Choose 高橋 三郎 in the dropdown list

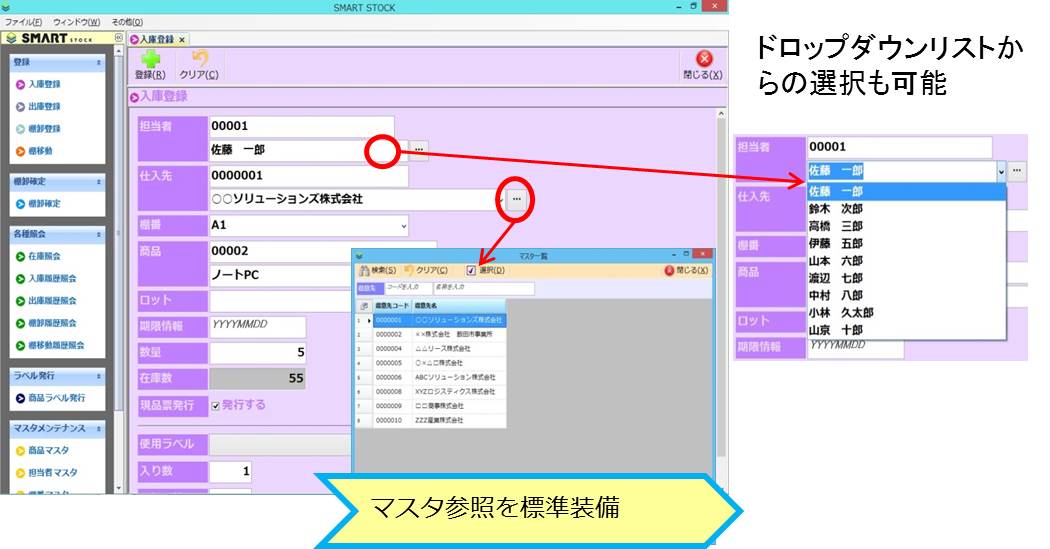[906, 226]
